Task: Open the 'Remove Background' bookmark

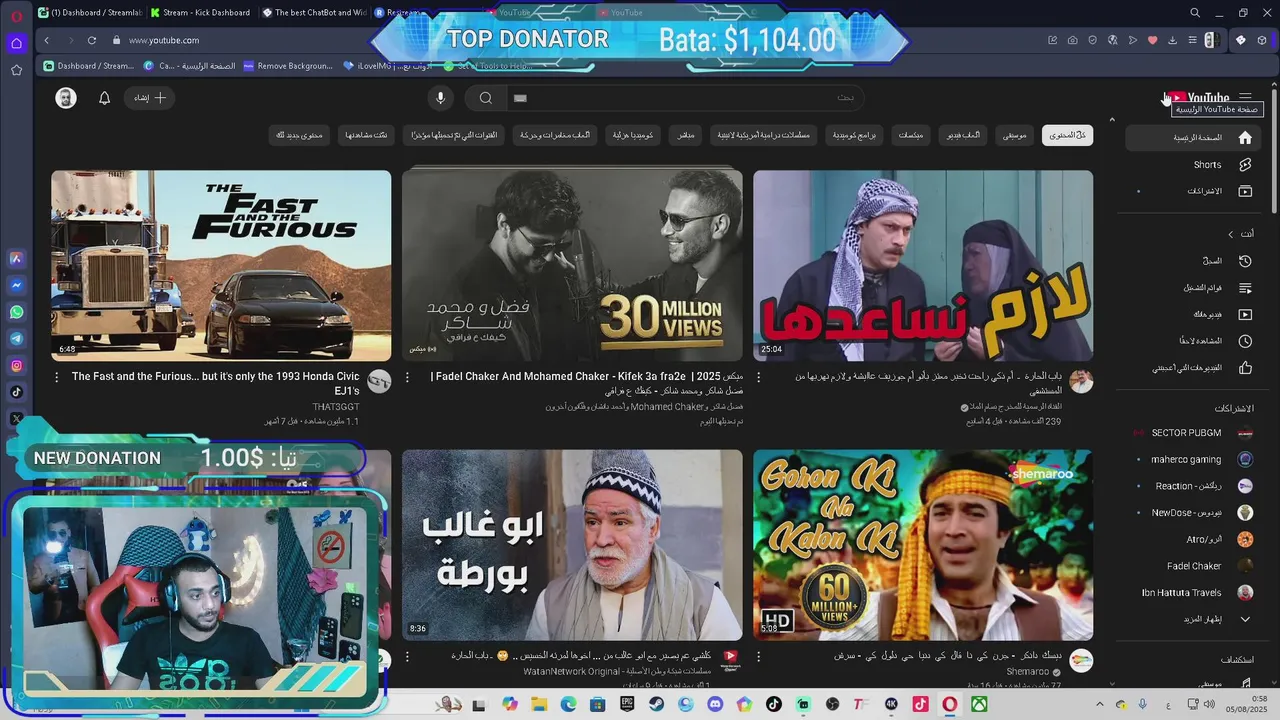Action: click(287, 66)
